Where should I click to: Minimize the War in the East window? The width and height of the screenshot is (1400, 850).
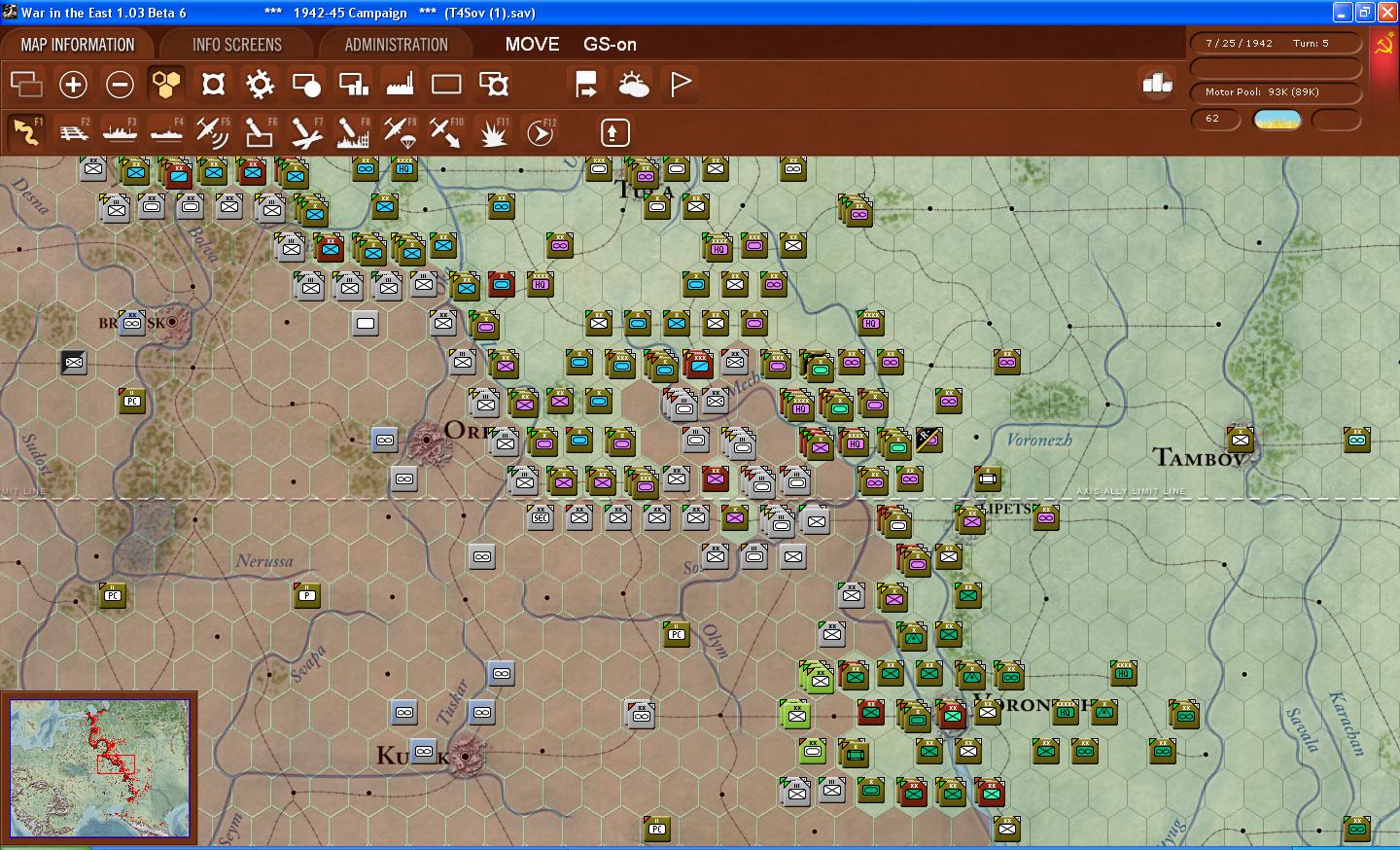(1343, 13)
